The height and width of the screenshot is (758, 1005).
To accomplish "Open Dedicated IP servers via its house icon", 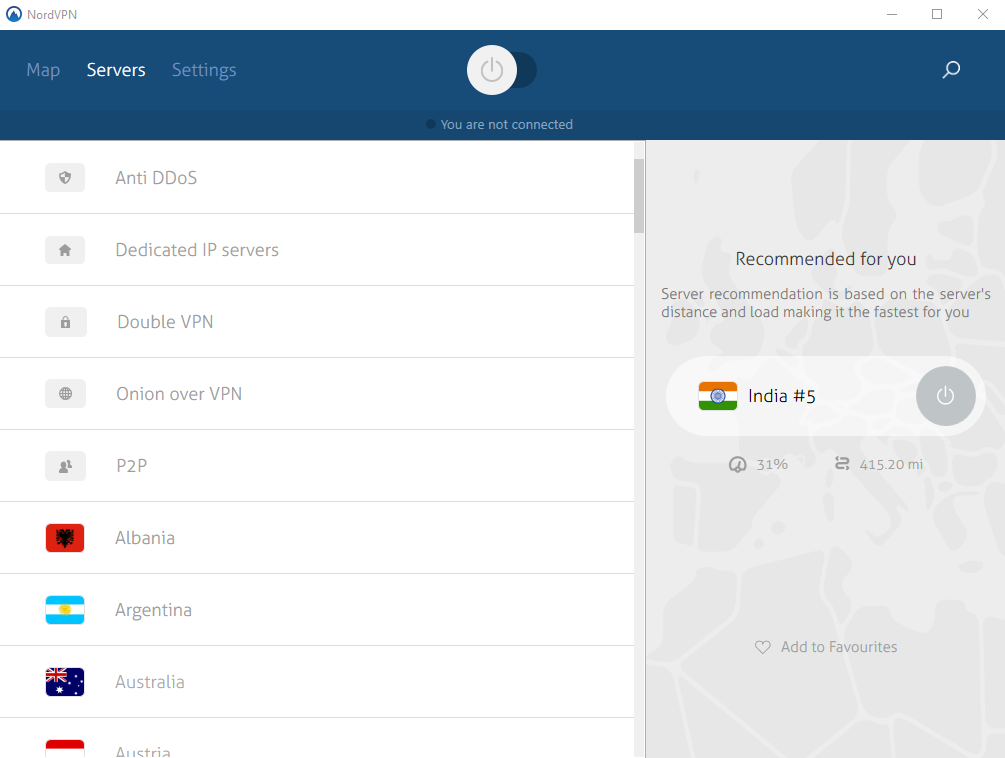I will click(x=65, y=249).
